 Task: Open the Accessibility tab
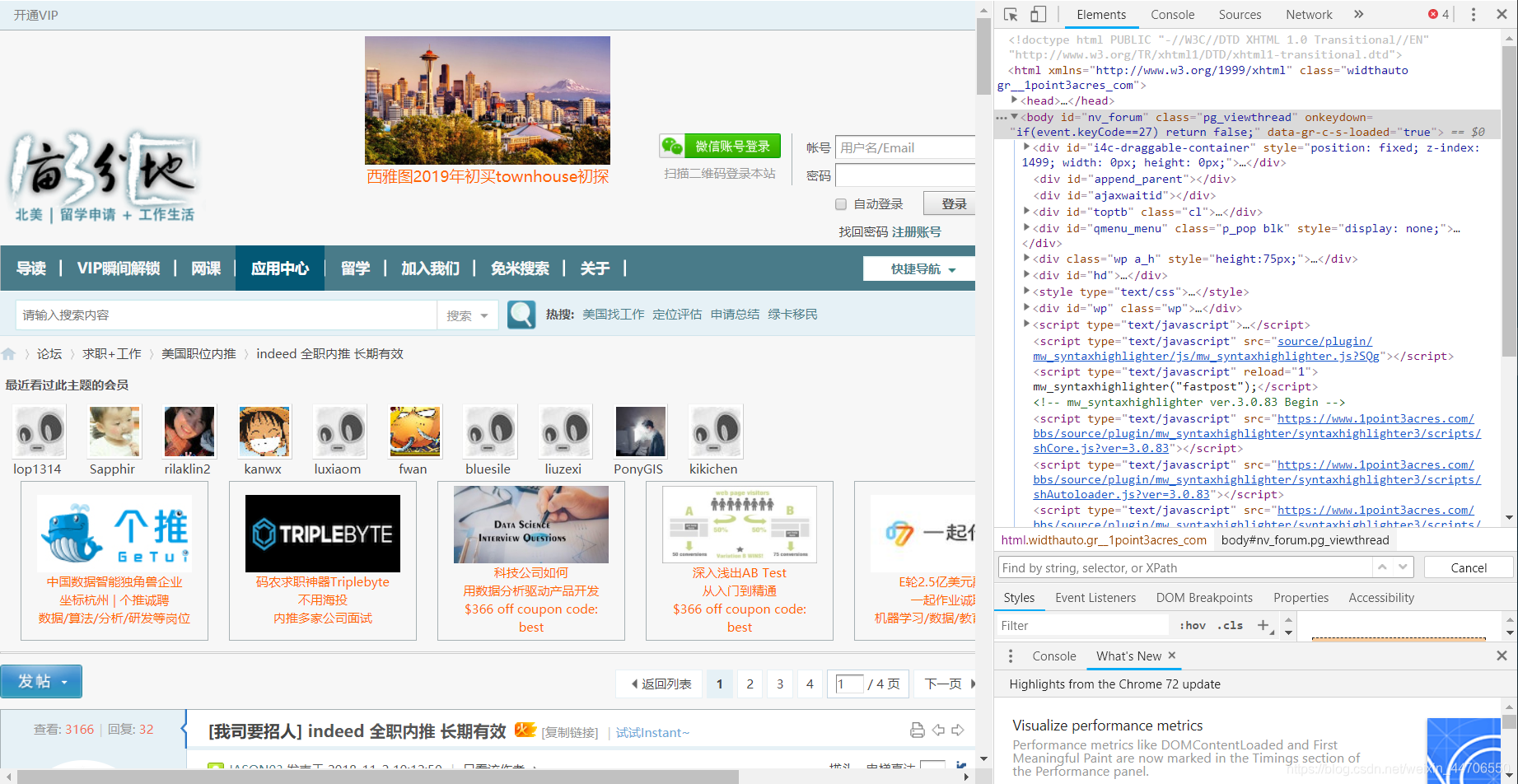1381,598
